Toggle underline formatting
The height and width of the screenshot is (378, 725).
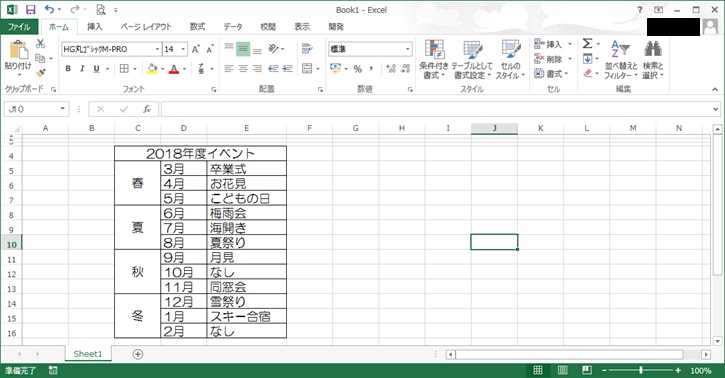point(96,69)
